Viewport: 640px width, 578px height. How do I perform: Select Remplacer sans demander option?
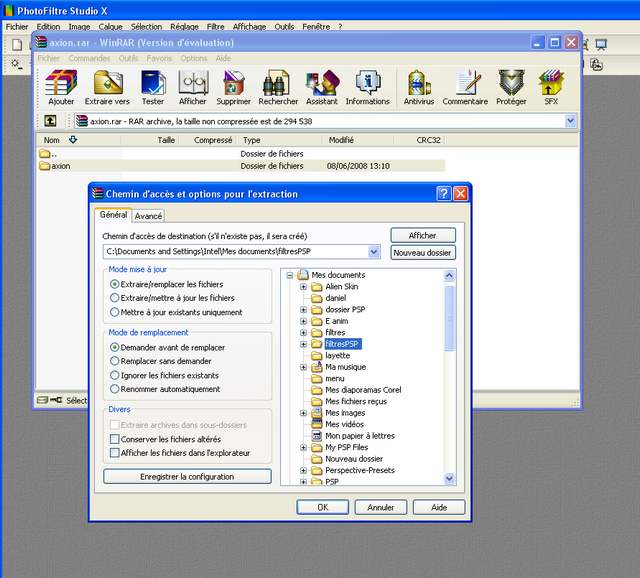tap(115, 361)
